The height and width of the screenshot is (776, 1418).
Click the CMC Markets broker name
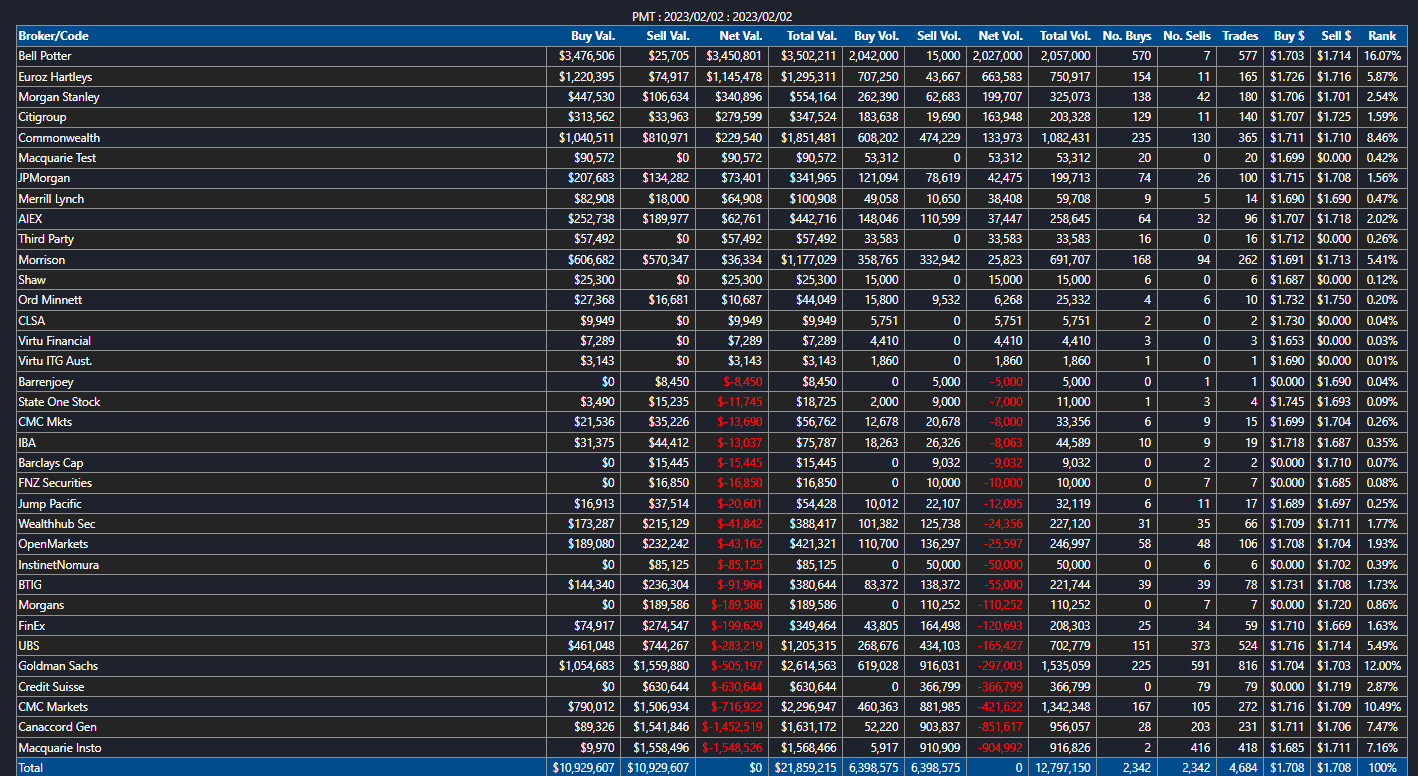pyautogui.click(x=52, y=707)
